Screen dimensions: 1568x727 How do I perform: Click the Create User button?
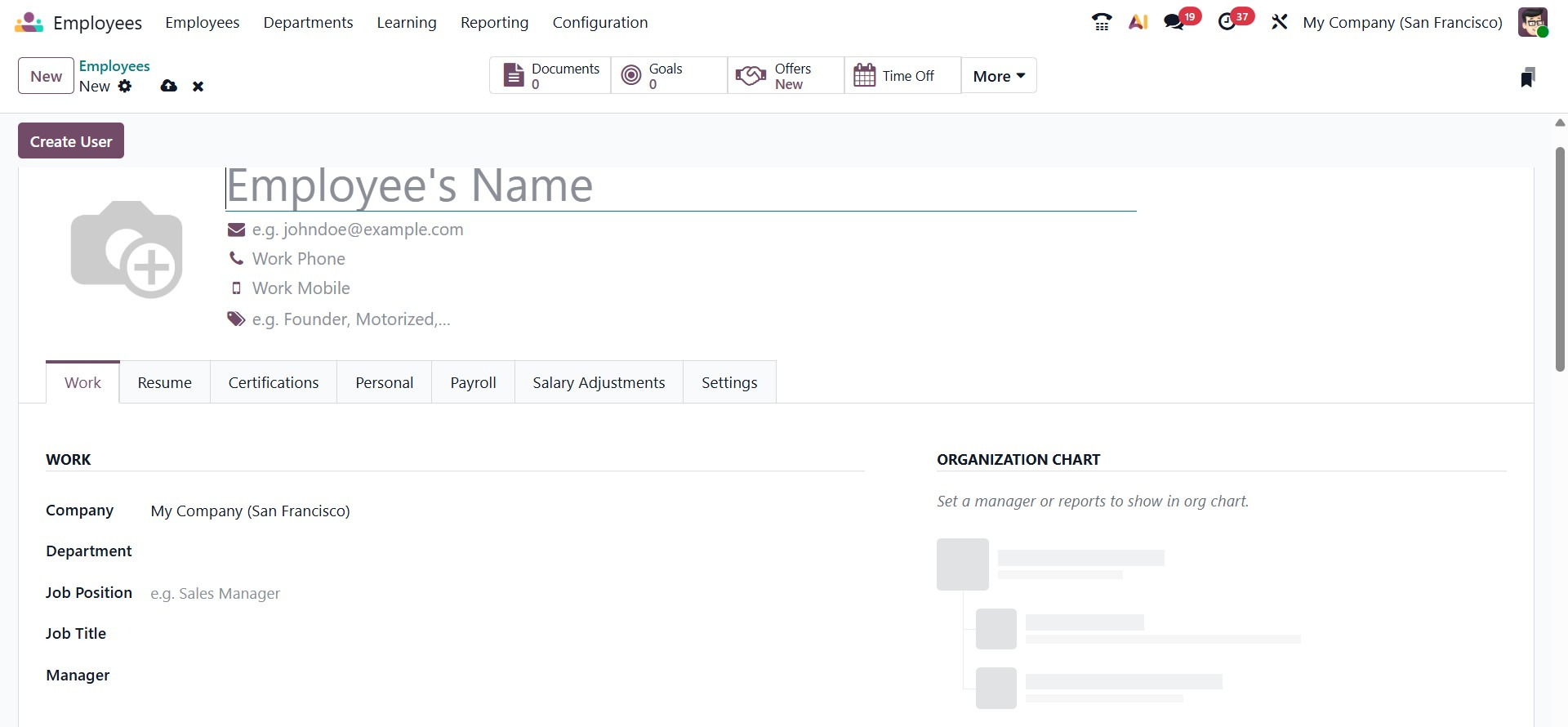tap(71, 140)
